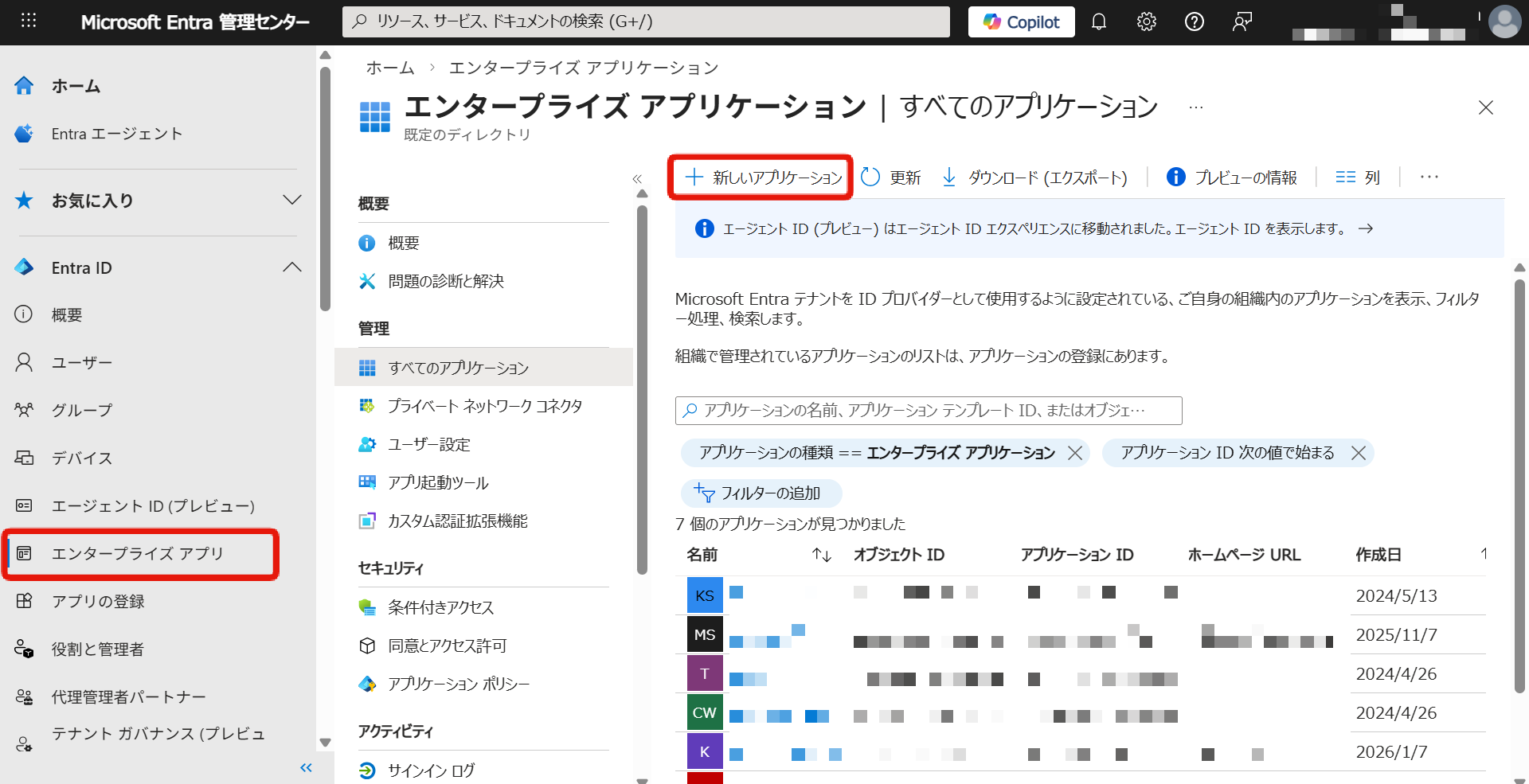Open the help question mark icon
This screenshot has width=1529, height=784.
click(1194, 21)
